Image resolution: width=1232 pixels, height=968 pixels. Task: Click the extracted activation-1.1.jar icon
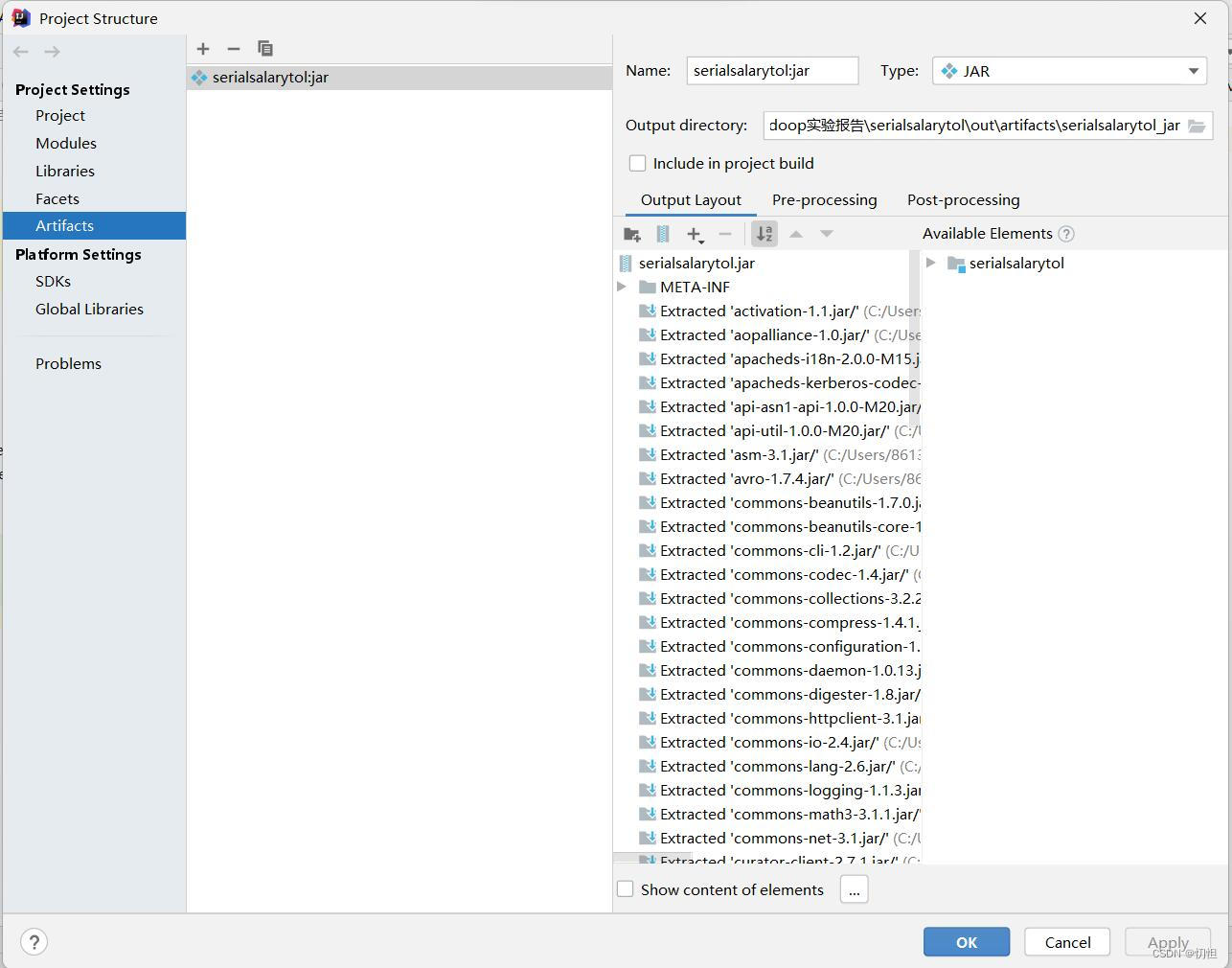point(648,311)
